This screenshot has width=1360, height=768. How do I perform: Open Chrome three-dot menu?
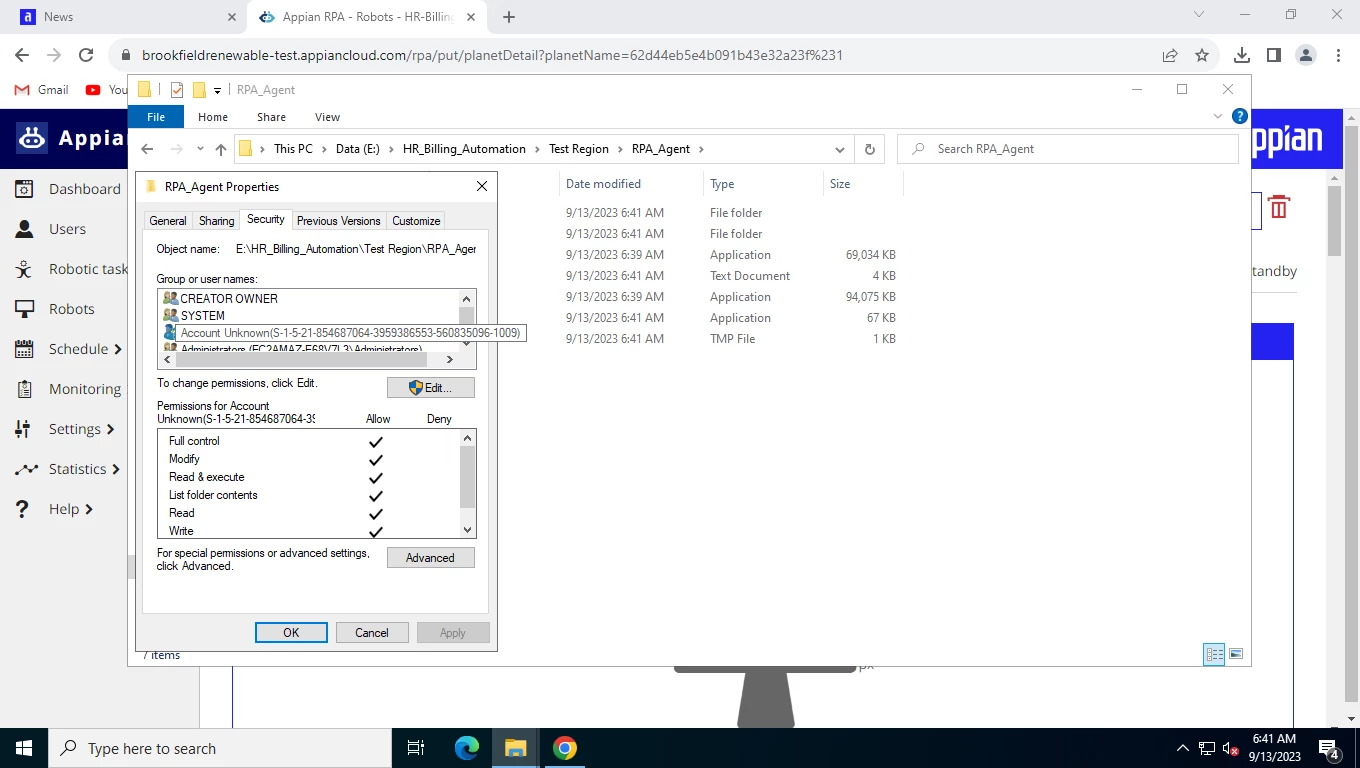[x=1338, y=55]
